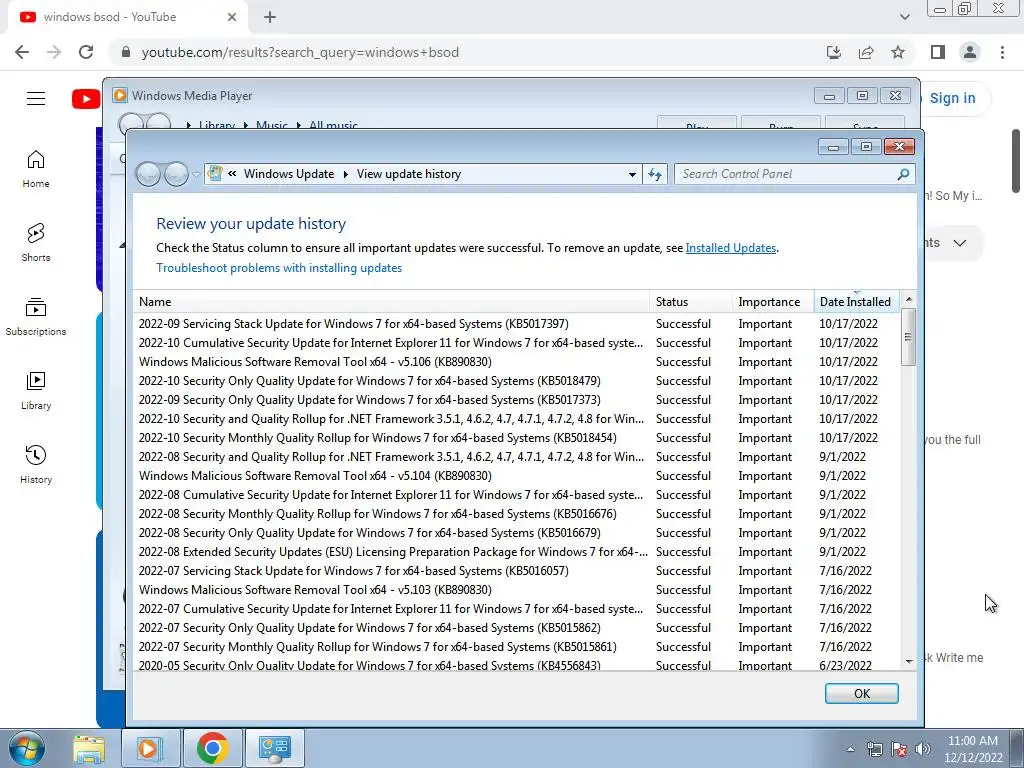Sort by the Importance column header
This screenshot has height=768, width=1024.
(773, 302)
